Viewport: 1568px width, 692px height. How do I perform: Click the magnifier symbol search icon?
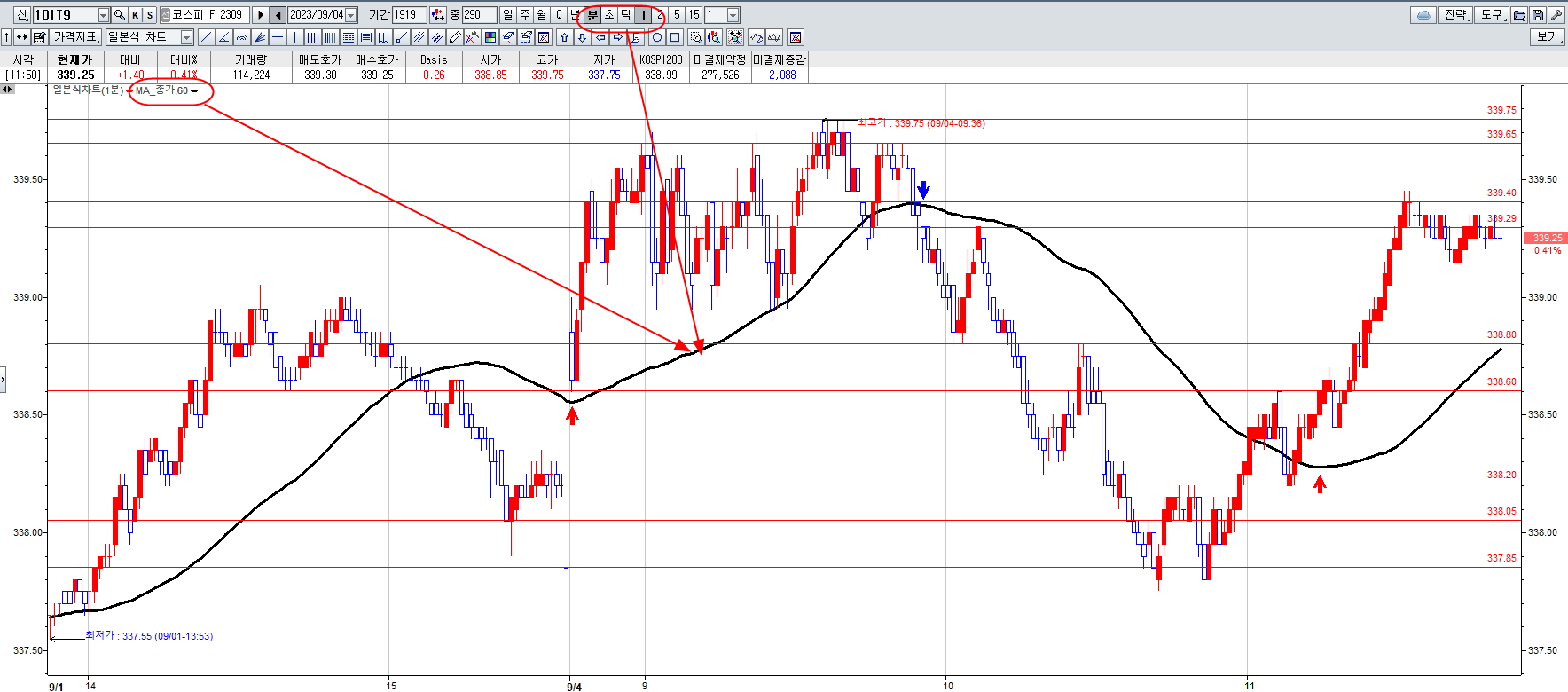120,15
